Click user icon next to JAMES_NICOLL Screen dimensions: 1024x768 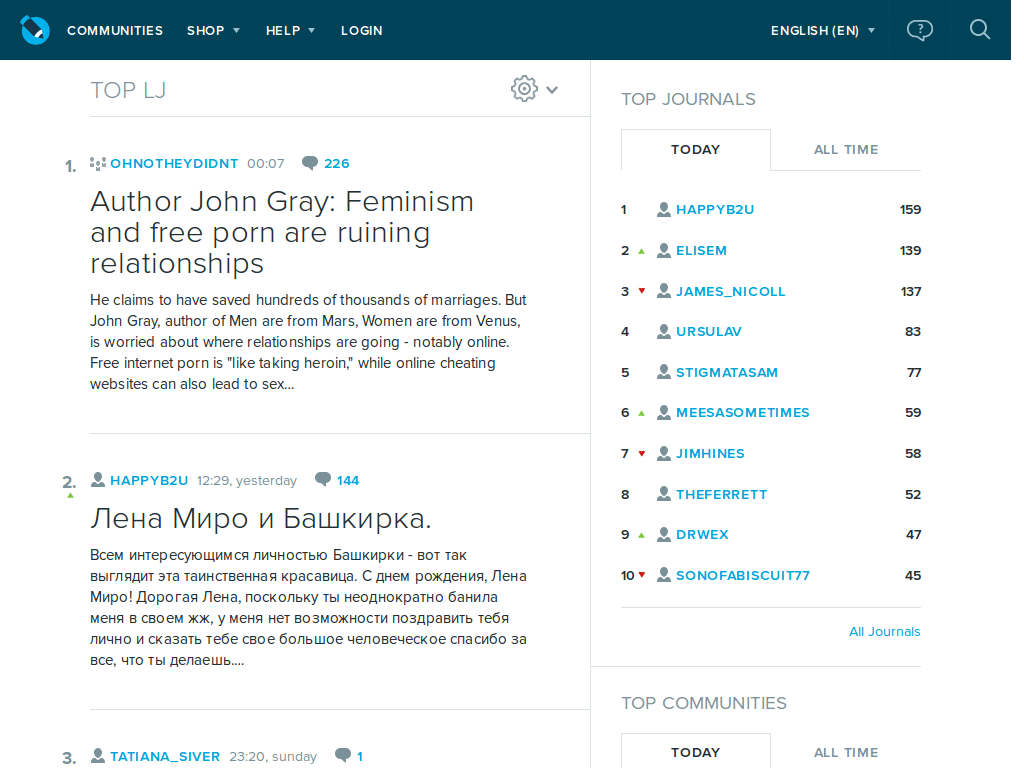664,291
